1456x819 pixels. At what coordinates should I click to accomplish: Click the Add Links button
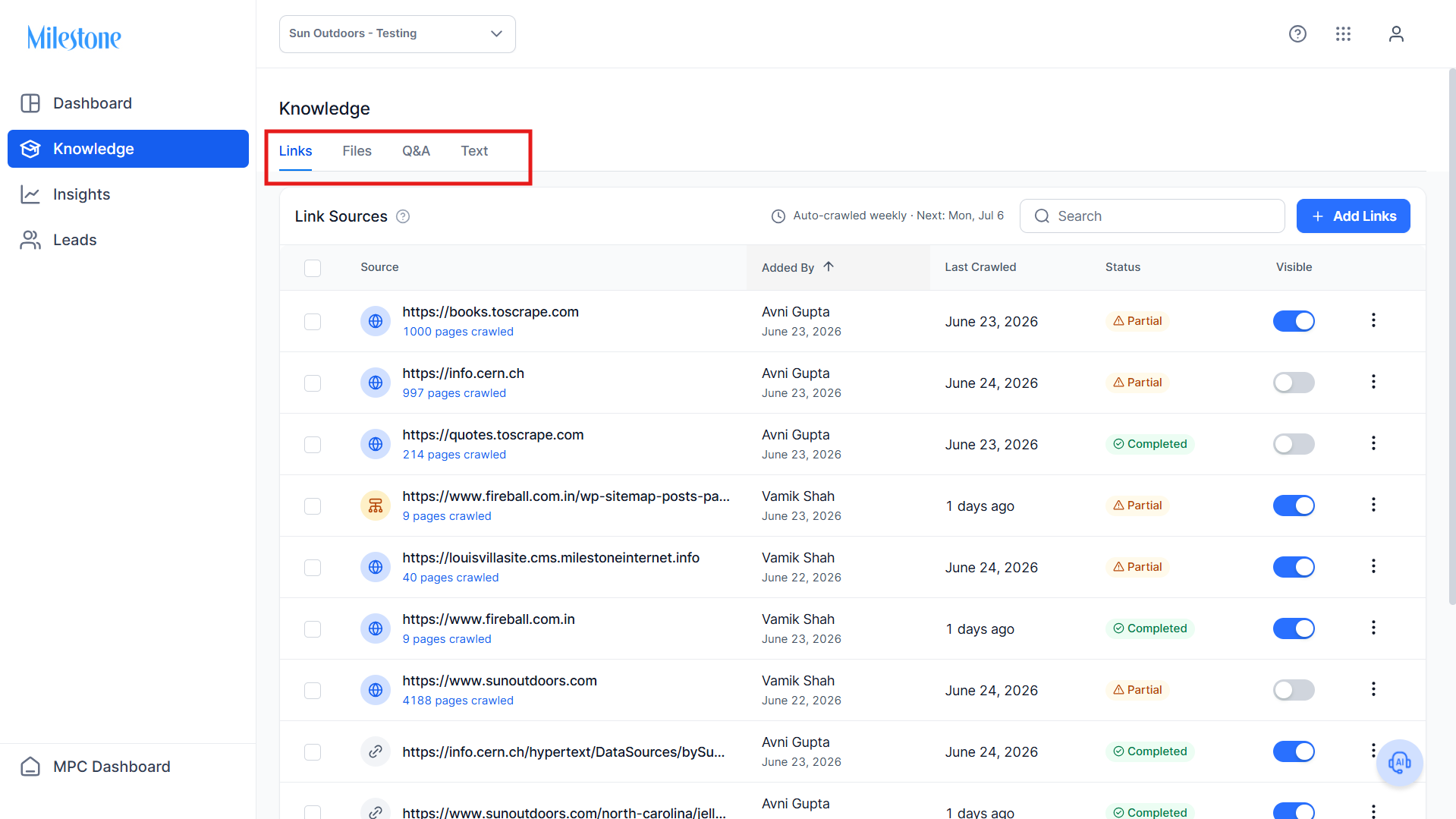point(1353,216)
